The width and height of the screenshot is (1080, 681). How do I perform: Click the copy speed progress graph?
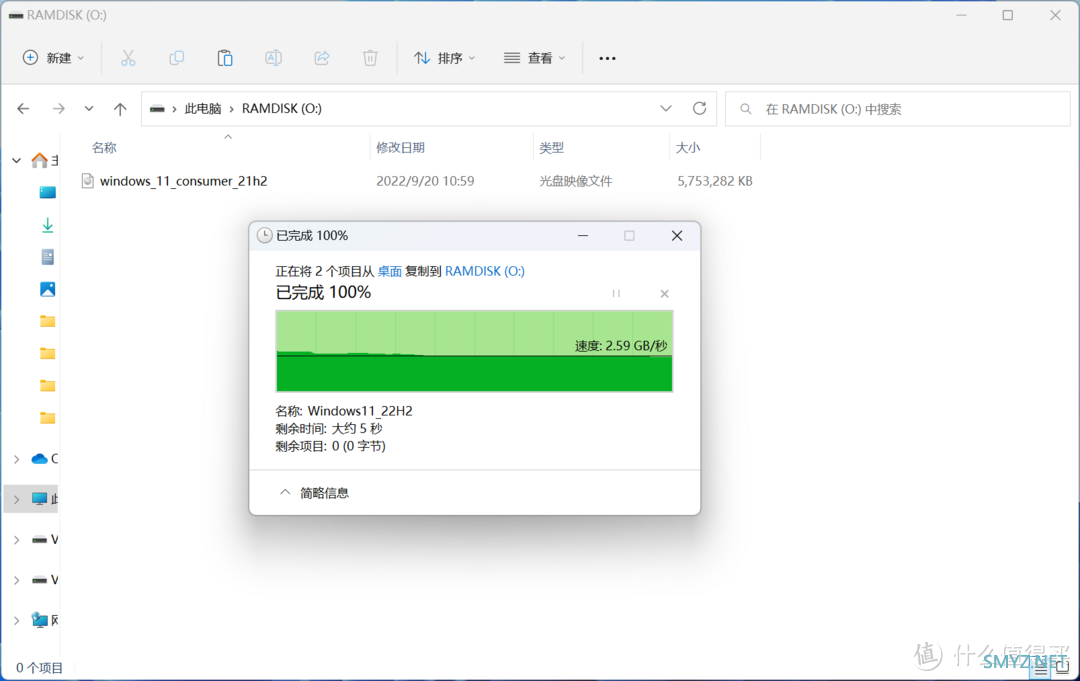coord(474,351)
